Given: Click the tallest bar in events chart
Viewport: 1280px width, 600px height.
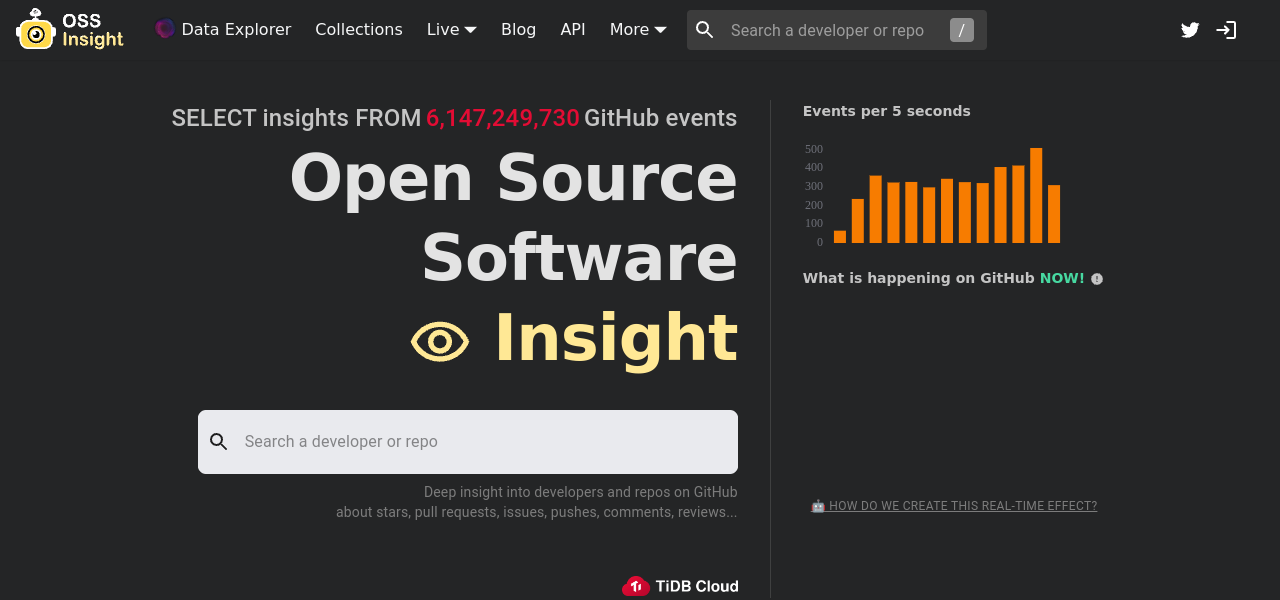Looking at the screenshot, I should click(x=1036, y=196).
